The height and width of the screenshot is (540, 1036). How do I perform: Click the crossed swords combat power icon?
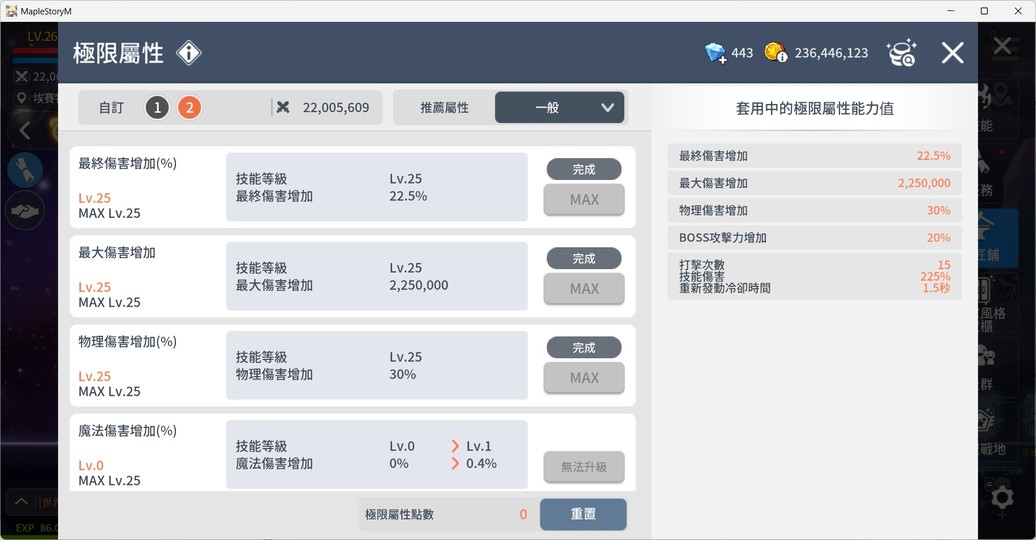[283, 107]
